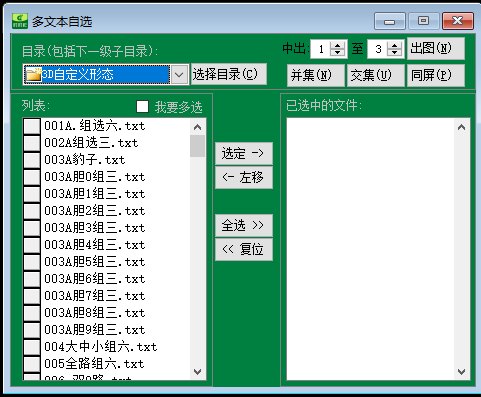
Task: Click the << 复位 button
Action: tap(244, 249)
